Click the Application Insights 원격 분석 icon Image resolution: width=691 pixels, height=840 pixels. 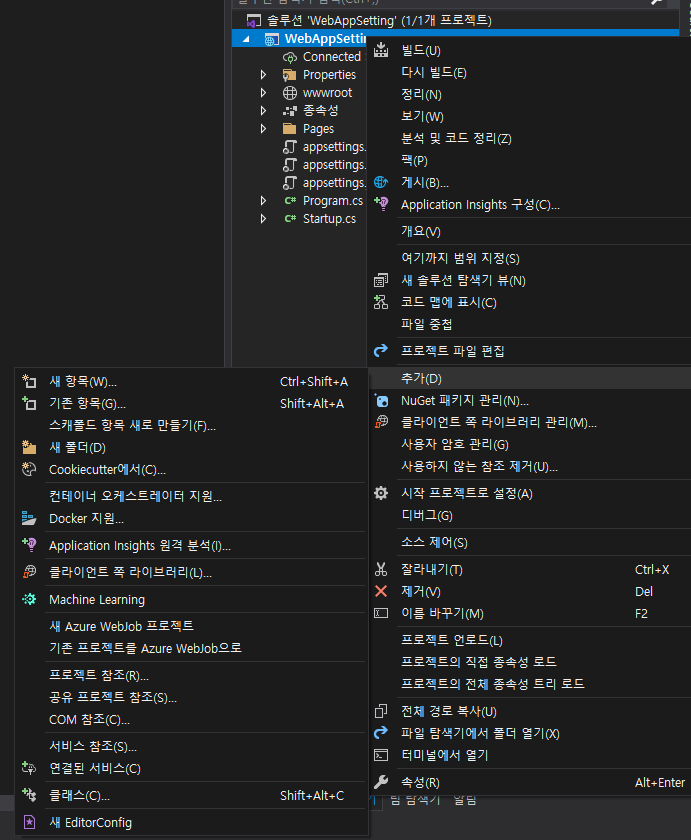point(29,545)
